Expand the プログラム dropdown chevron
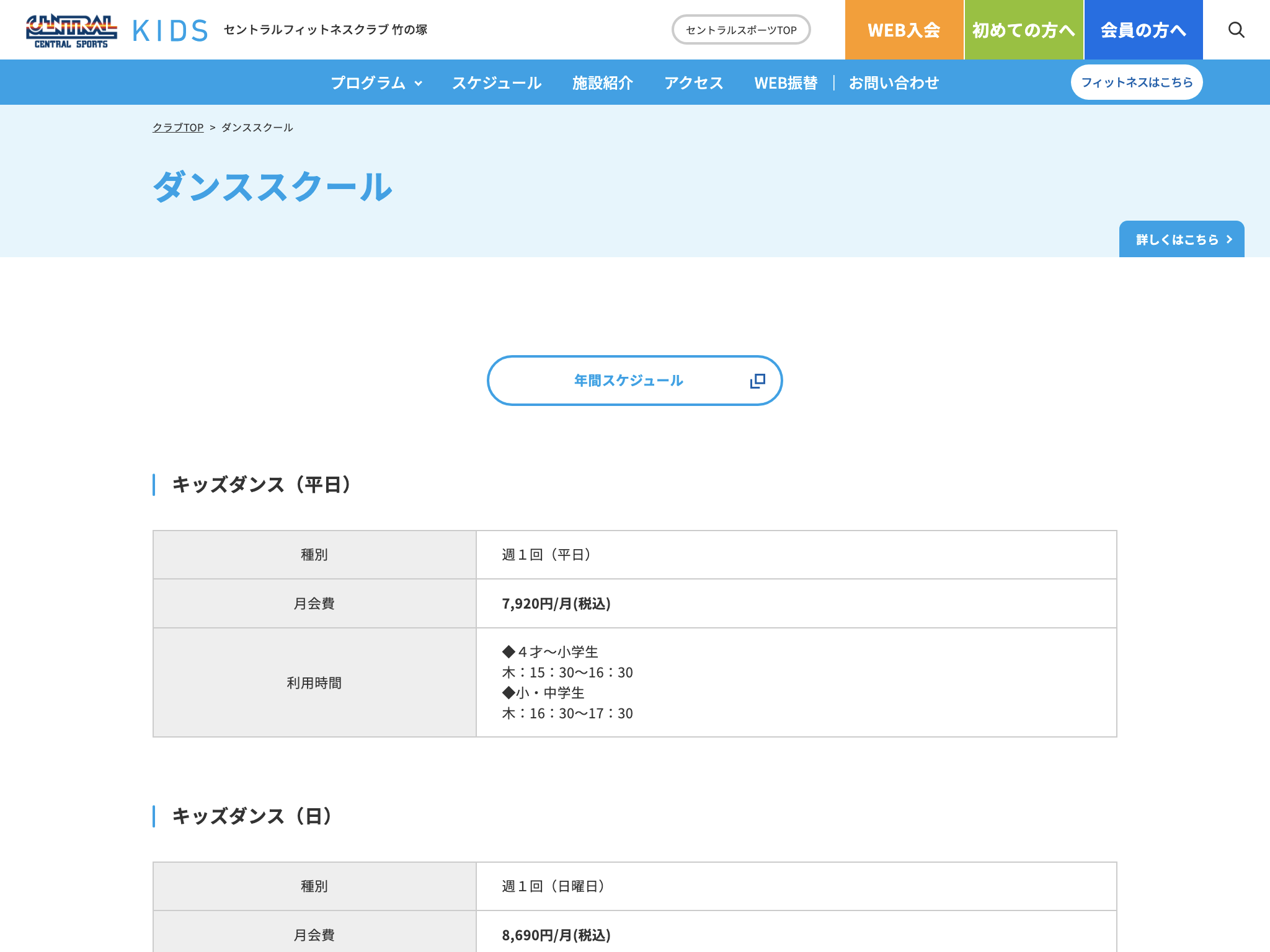Screen dimensions: 1270x952 (419, 83)
